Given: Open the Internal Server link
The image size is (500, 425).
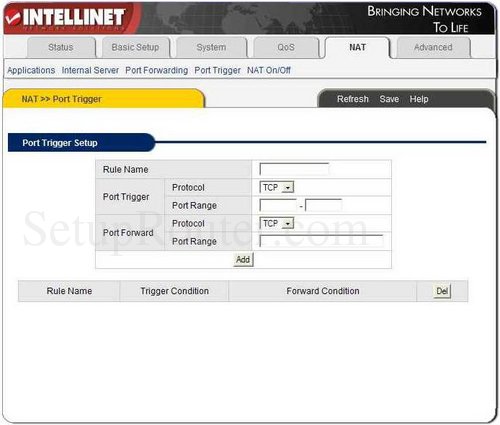Looking at the screenshot, I should 90,70.
